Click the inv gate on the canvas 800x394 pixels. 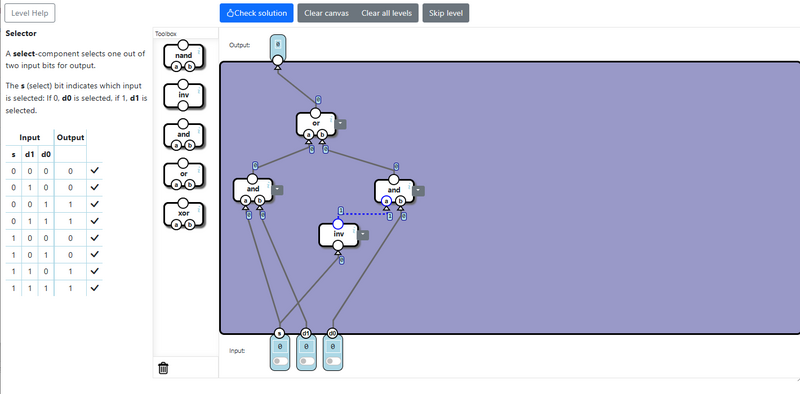338,235
